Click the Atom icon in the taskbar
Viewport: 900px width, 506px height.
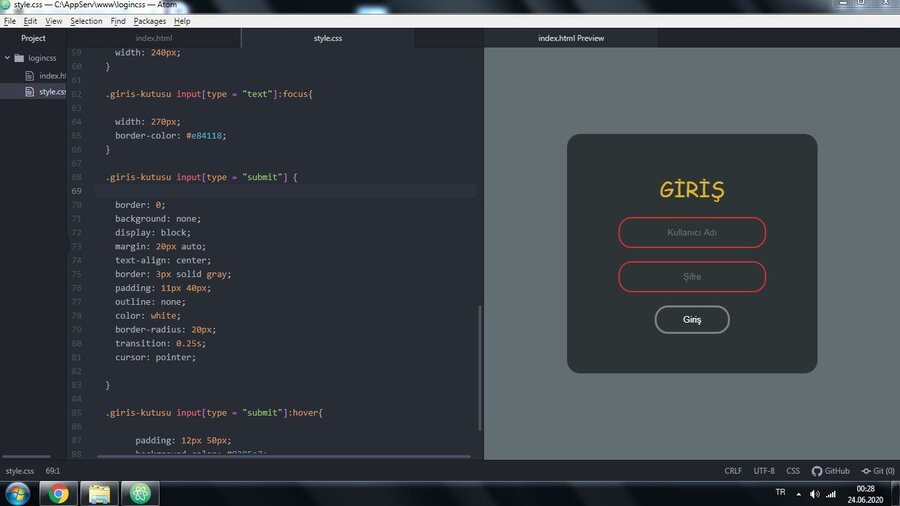140,493
